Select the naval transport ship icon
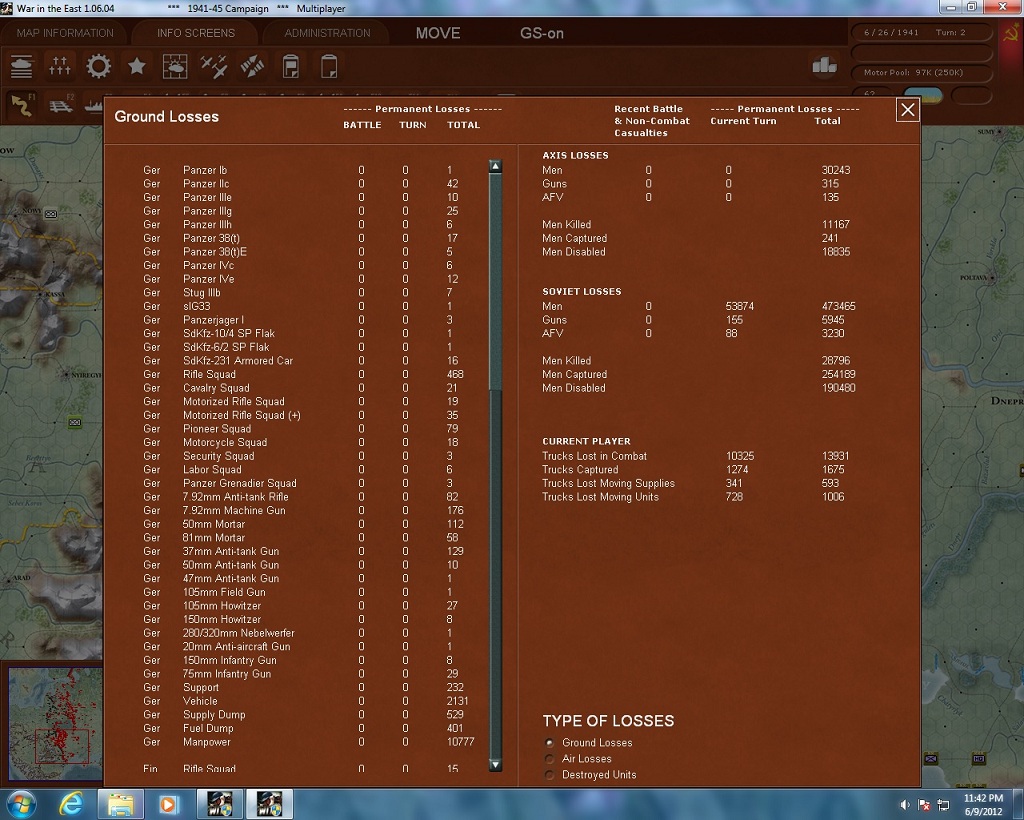 pos(93,105)
